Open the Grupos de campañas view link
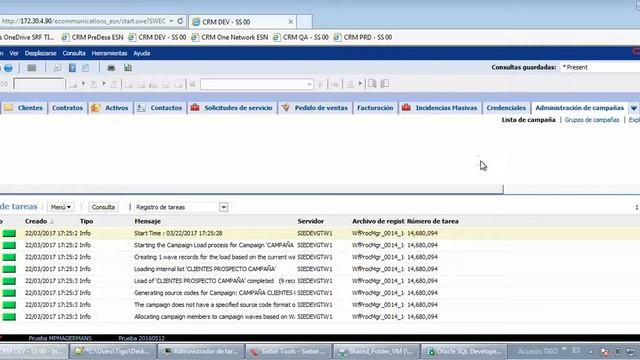 tap(592, 120)
